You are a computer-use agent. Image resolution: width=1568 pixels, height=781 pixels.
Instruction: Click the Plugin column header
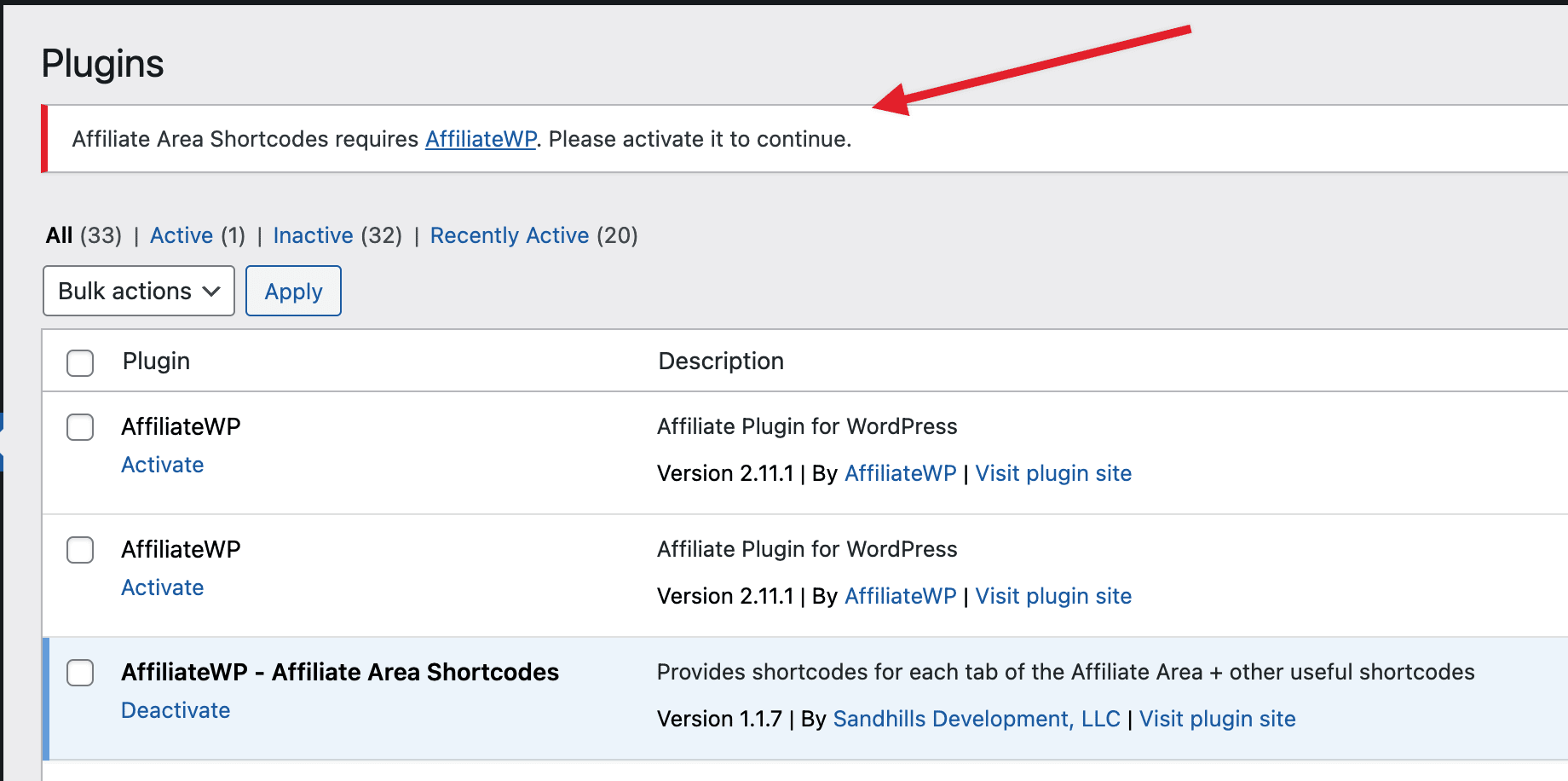click(156, 361)
